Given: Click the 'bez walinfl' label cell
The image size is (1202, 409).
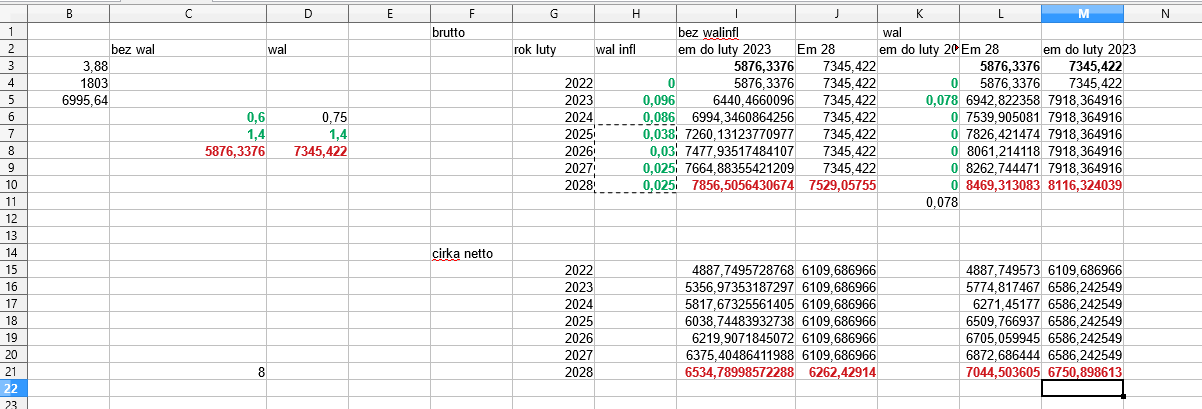Looking at the screenshot, I should [x=736, y=32].
